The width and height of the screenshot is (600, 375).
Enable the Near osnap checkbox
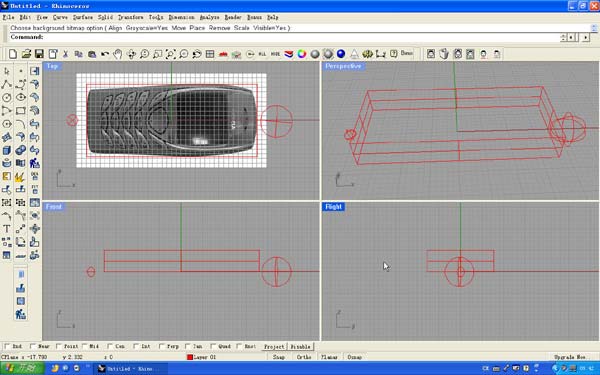click(x=33, y=346)
